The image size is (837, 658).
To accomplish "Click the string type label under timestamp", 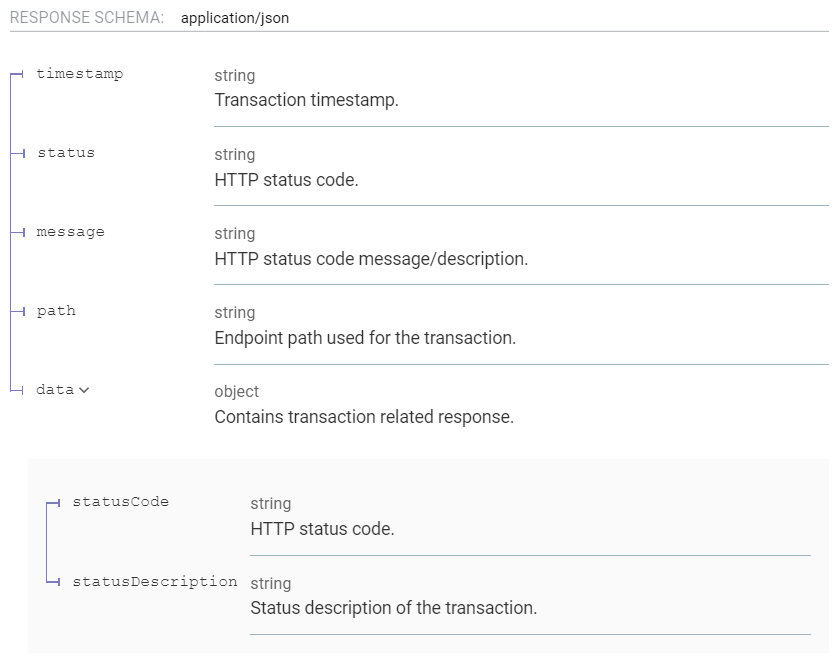I will click(234, 75).
